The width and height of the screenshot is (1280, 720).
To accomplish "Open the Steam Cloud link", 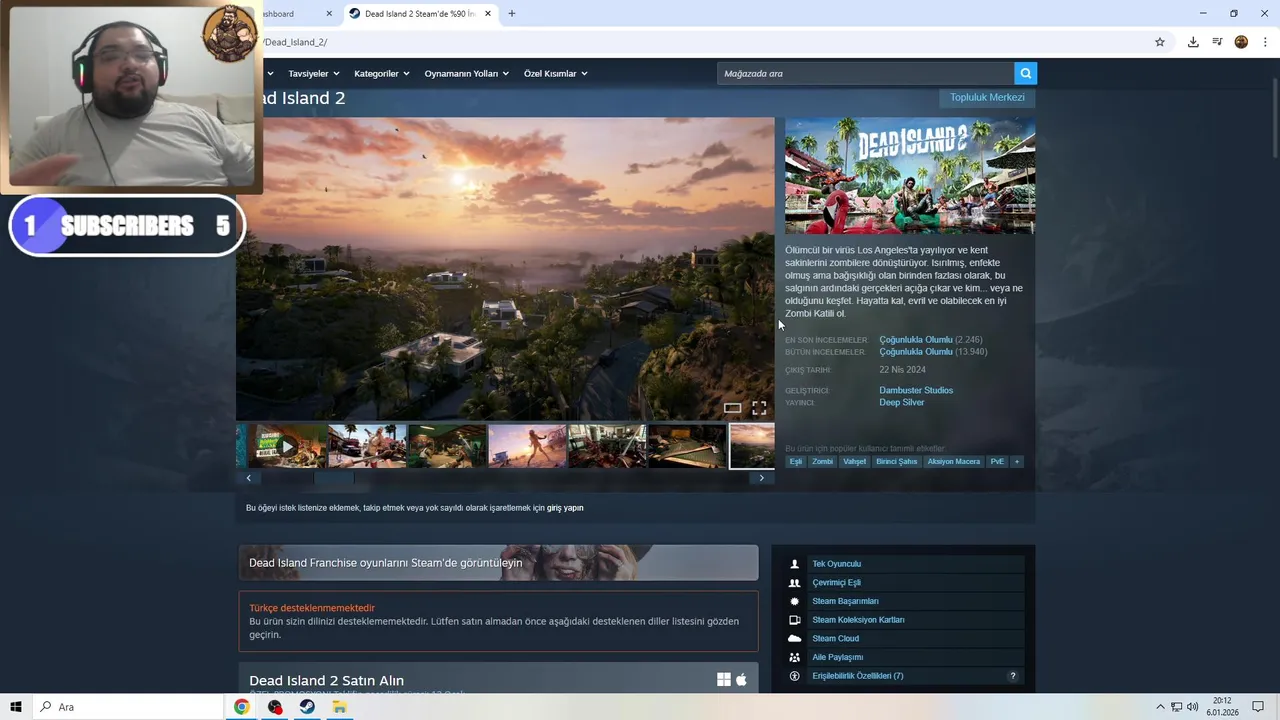I will 835,638.
